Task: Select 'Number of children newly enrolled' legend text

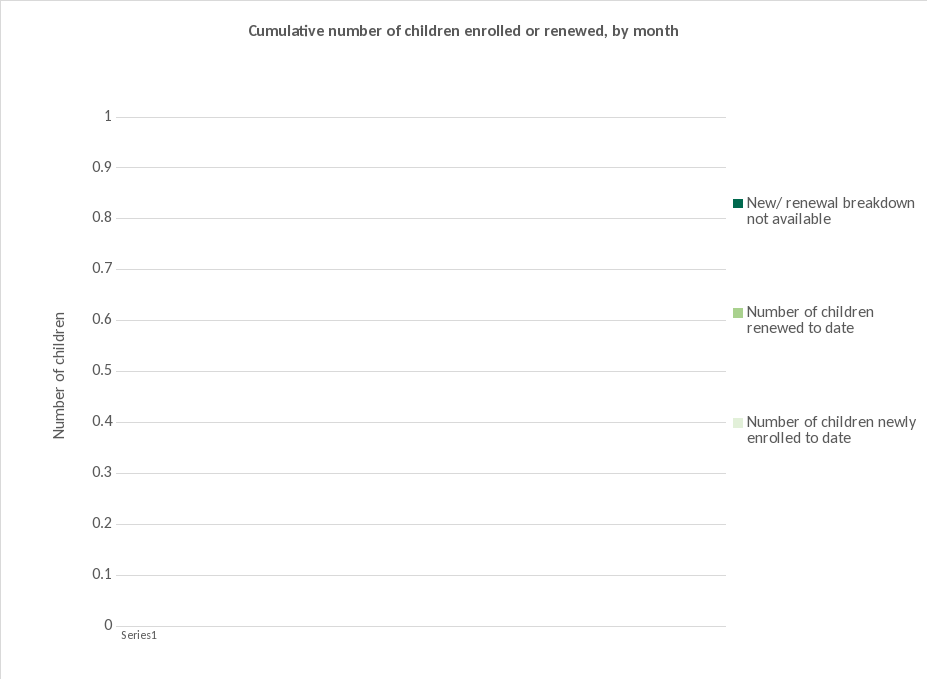Action: coord(831,430)
